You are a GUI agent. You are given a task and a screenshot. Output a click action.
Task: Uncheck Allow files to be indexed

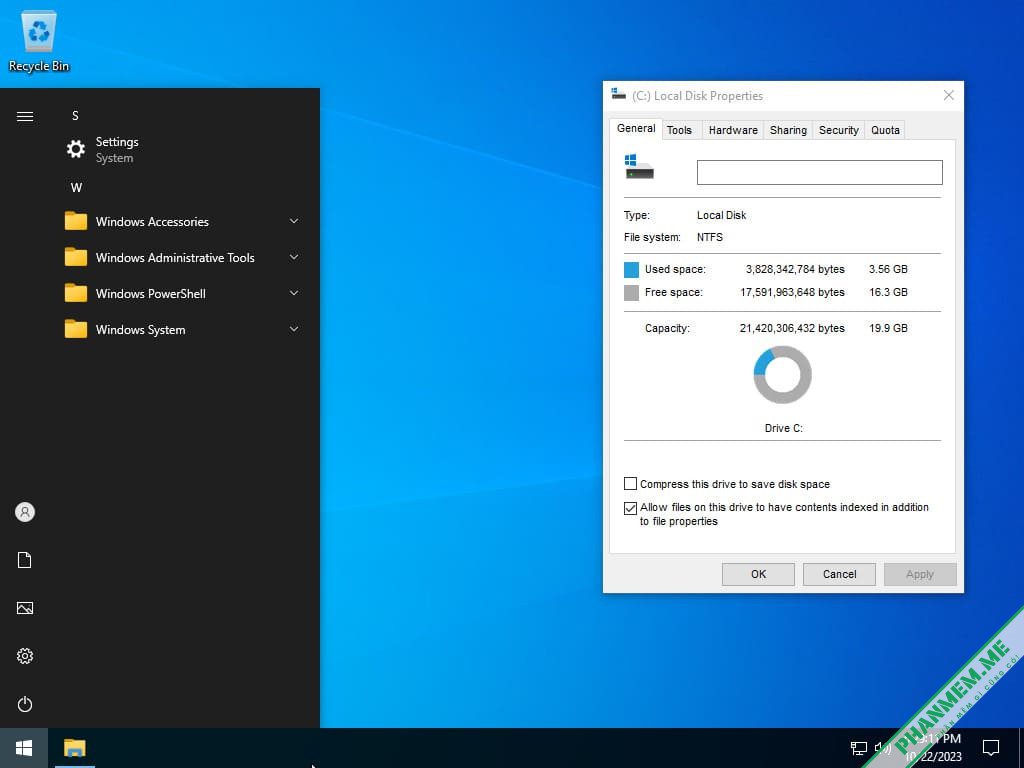[x=630, y=508]
